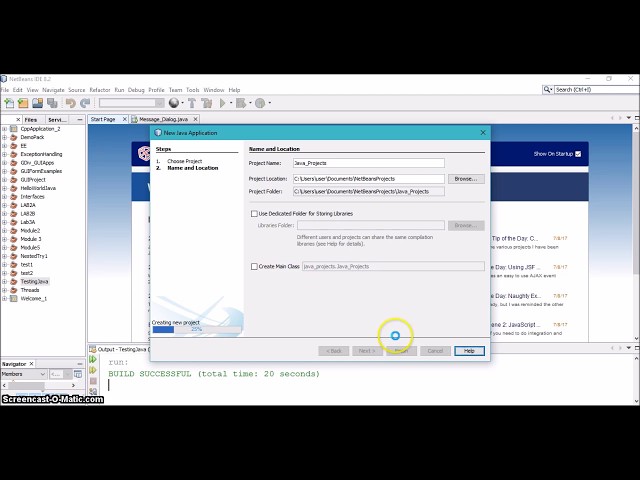This screenshot has height=480, width=640.
Task: Click the Creating new project progress bar
Action: pos(197,329)
